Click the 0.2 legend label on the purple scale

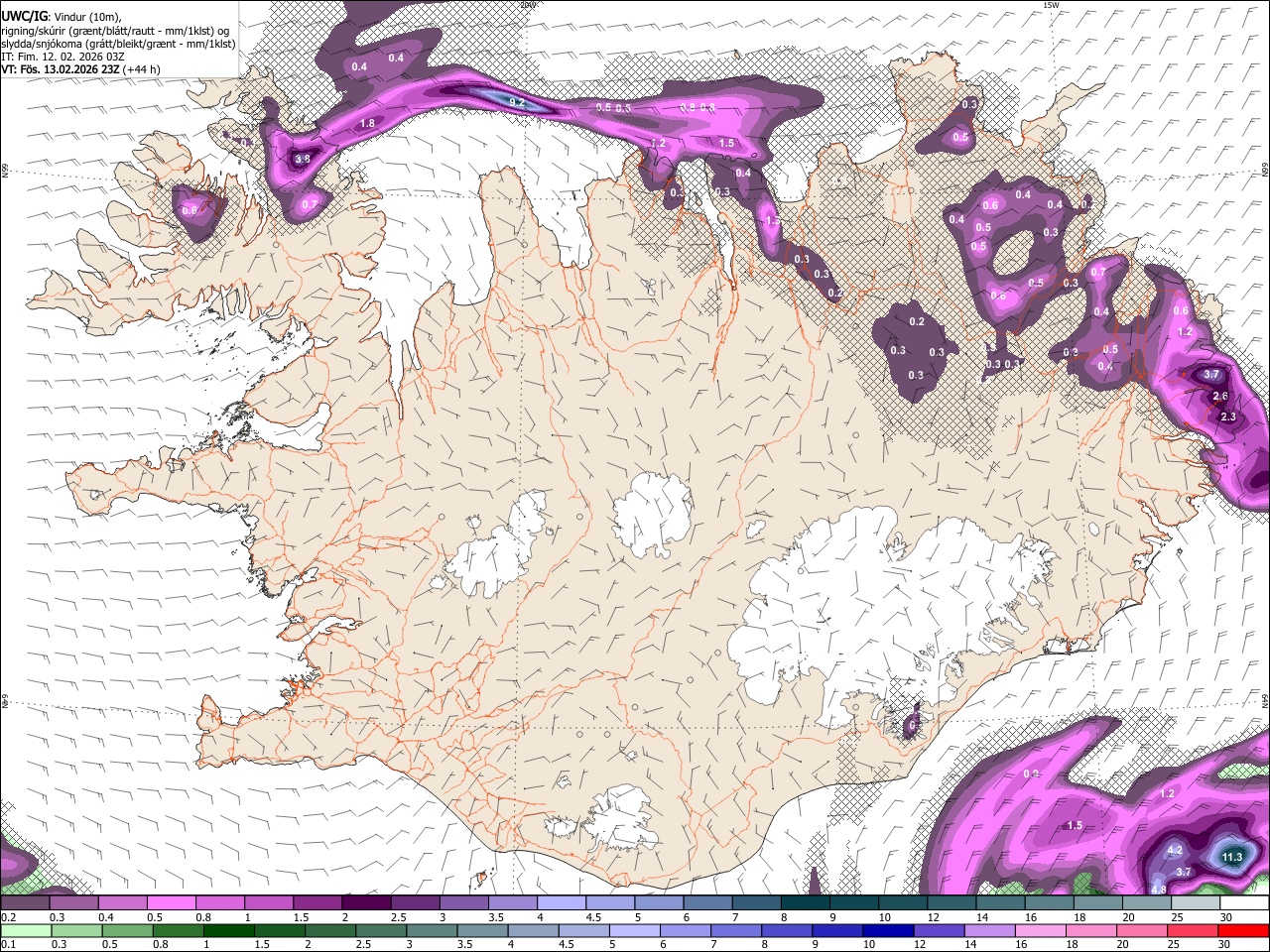[x=8, y=917]
